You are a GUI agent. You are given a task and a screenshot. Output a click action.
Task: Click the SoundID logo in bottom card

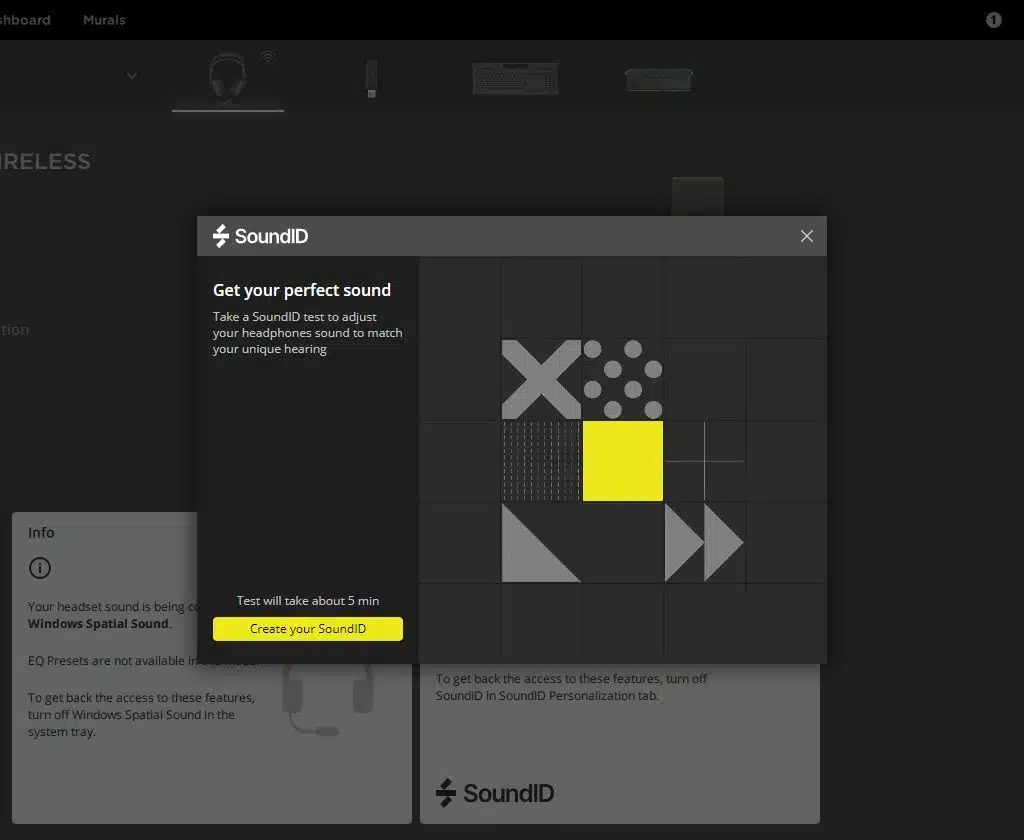point(495,793)
